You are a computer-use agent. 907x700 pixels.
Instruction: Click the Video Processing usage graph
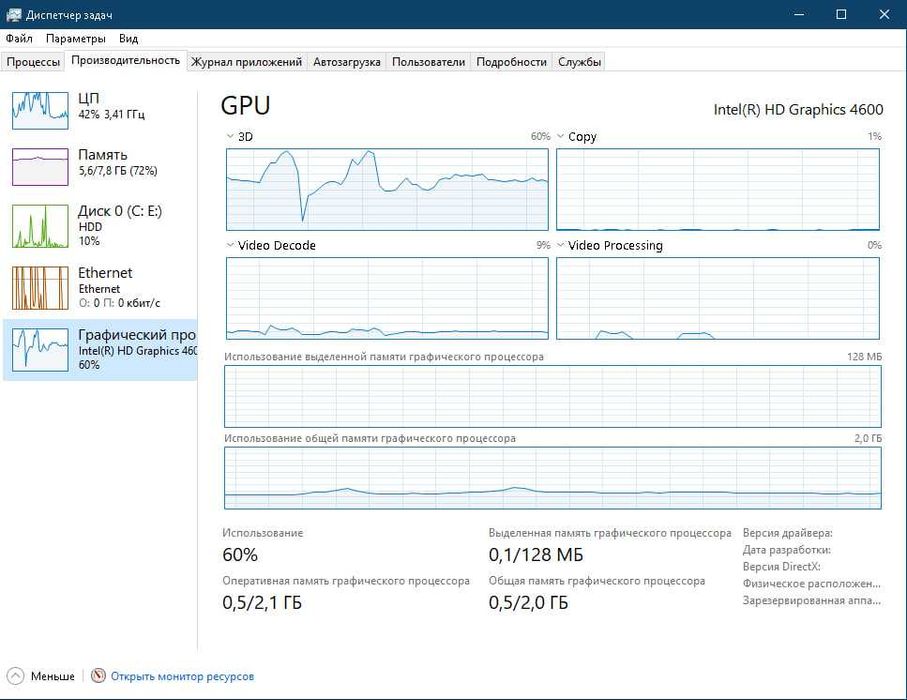(x=718, y=299)
